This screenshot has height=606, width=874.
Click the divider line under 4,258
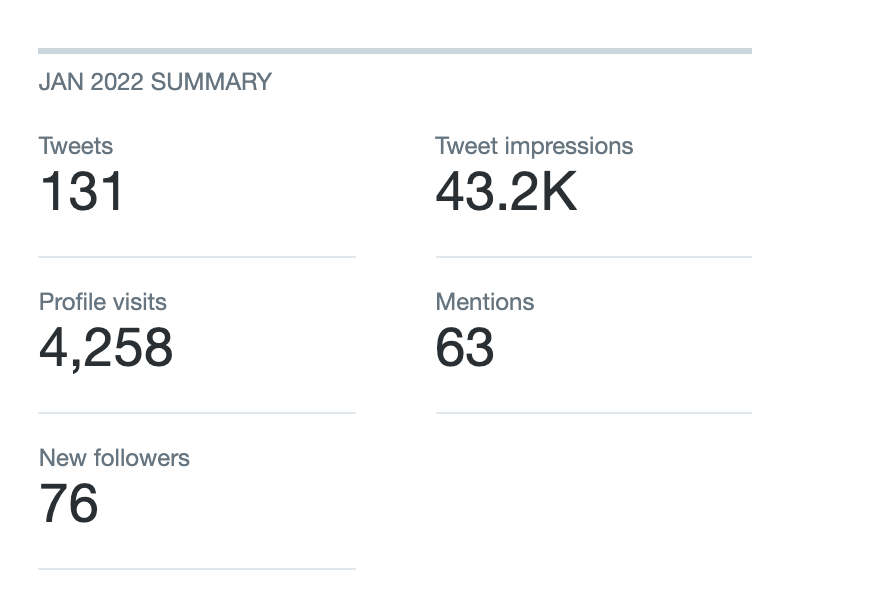click(x=197, y=413)
